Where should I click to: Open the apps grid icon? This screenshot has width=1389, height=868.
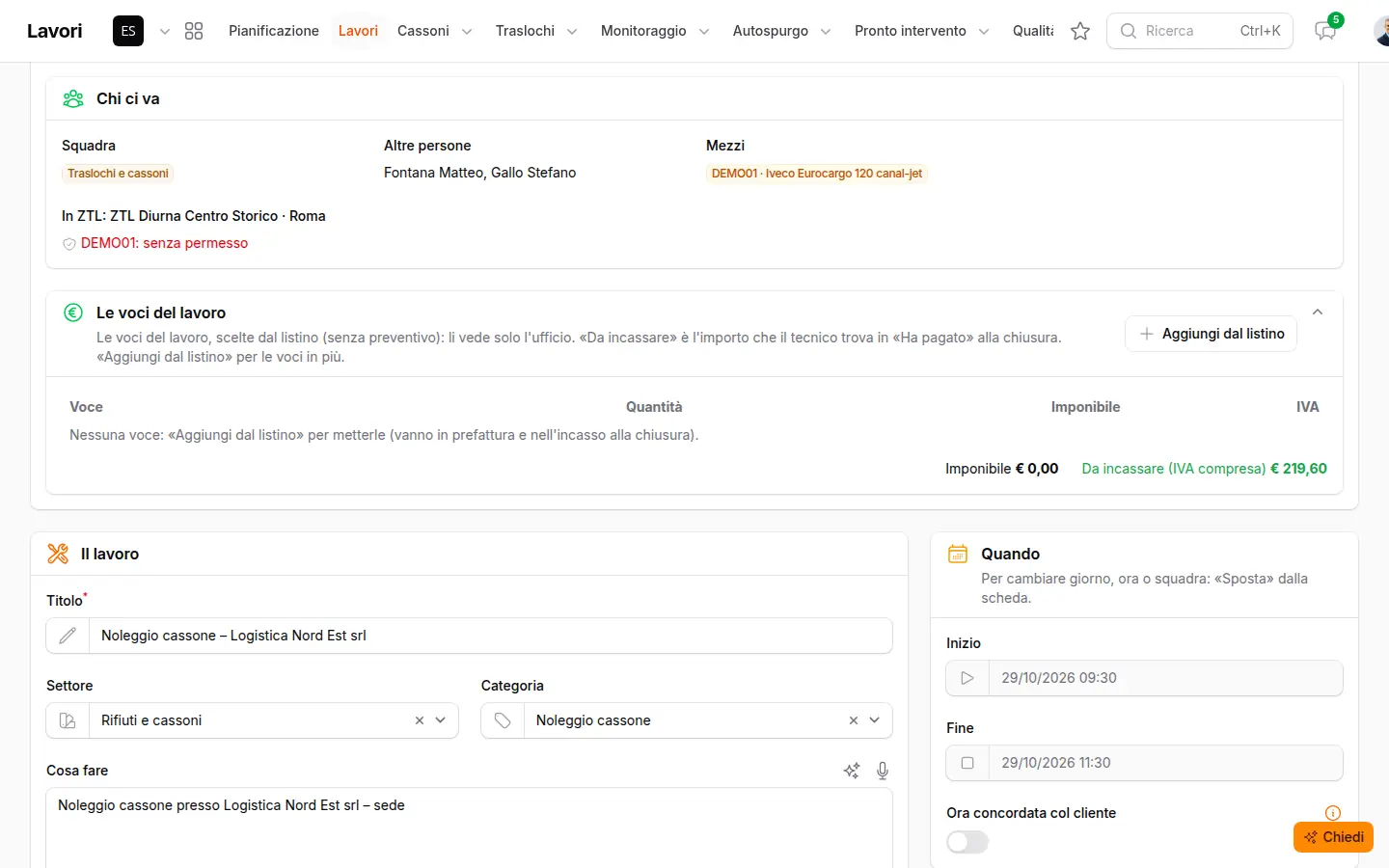click(x=194, y=31)
